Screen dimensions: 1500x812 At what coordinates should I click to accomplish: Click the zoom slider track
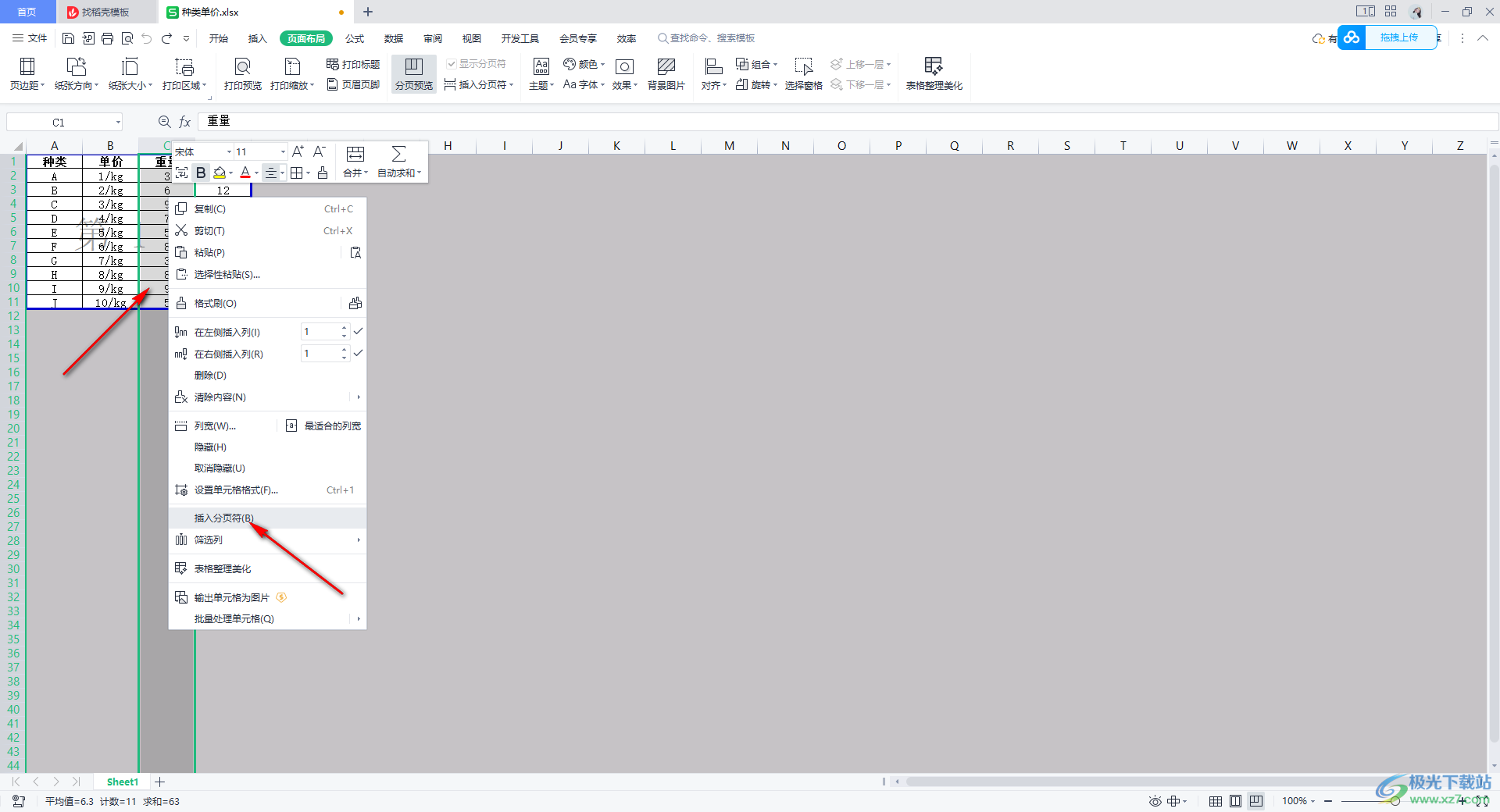tap(1395, 801)
